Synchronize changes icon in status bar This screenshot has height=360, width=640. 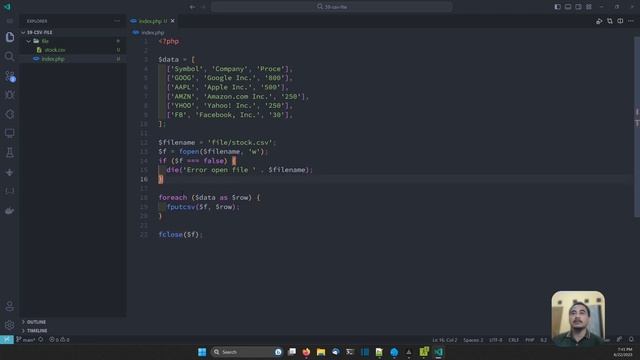click(40, 340)
